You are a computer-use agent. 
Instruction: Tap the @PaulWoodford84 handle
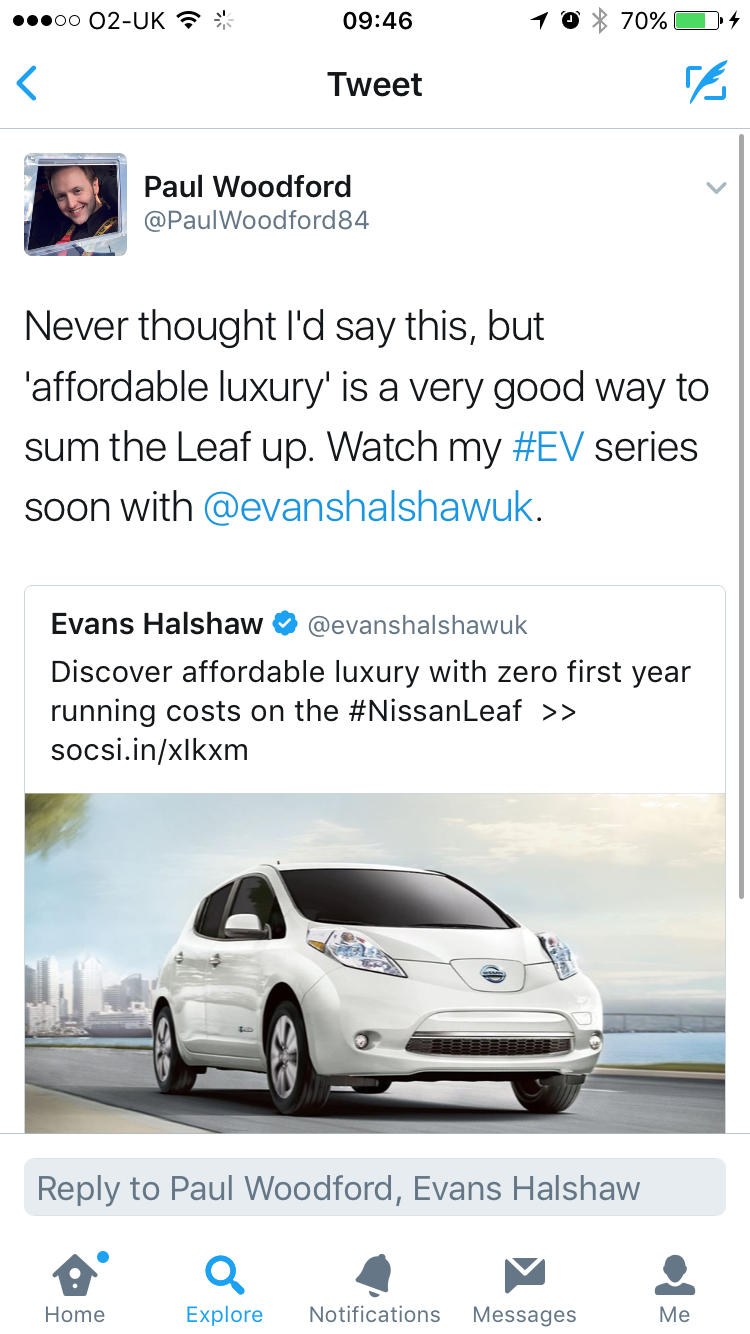click(x=256, y=221)
